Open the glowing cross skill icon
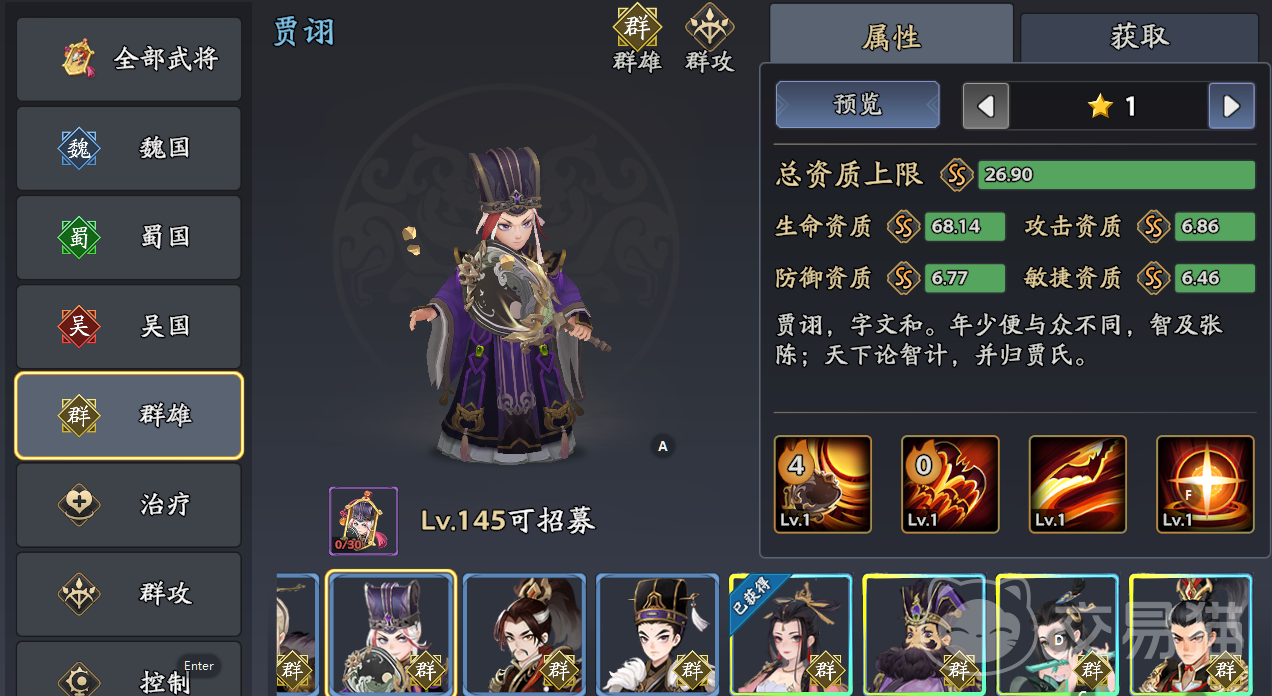The height and width of the screenshot is (696, 1272). [x=1205, y=484]
